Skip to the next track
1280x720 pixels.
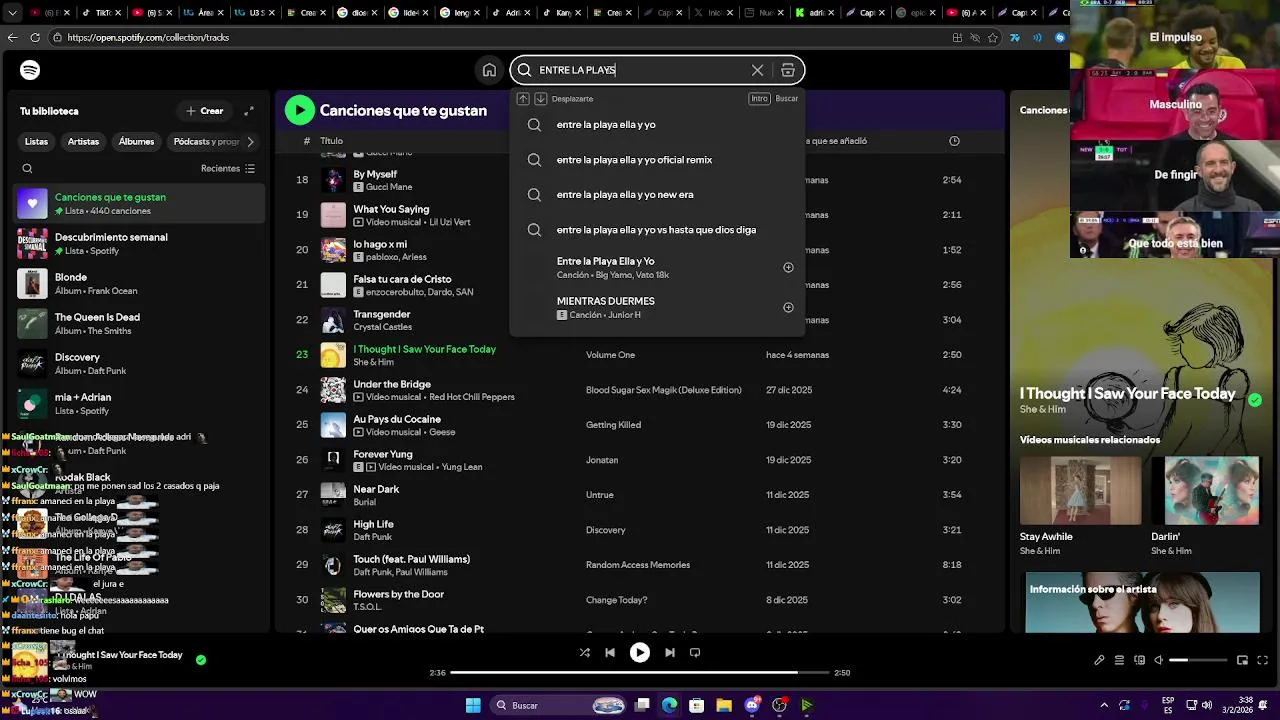click(670, 653)
